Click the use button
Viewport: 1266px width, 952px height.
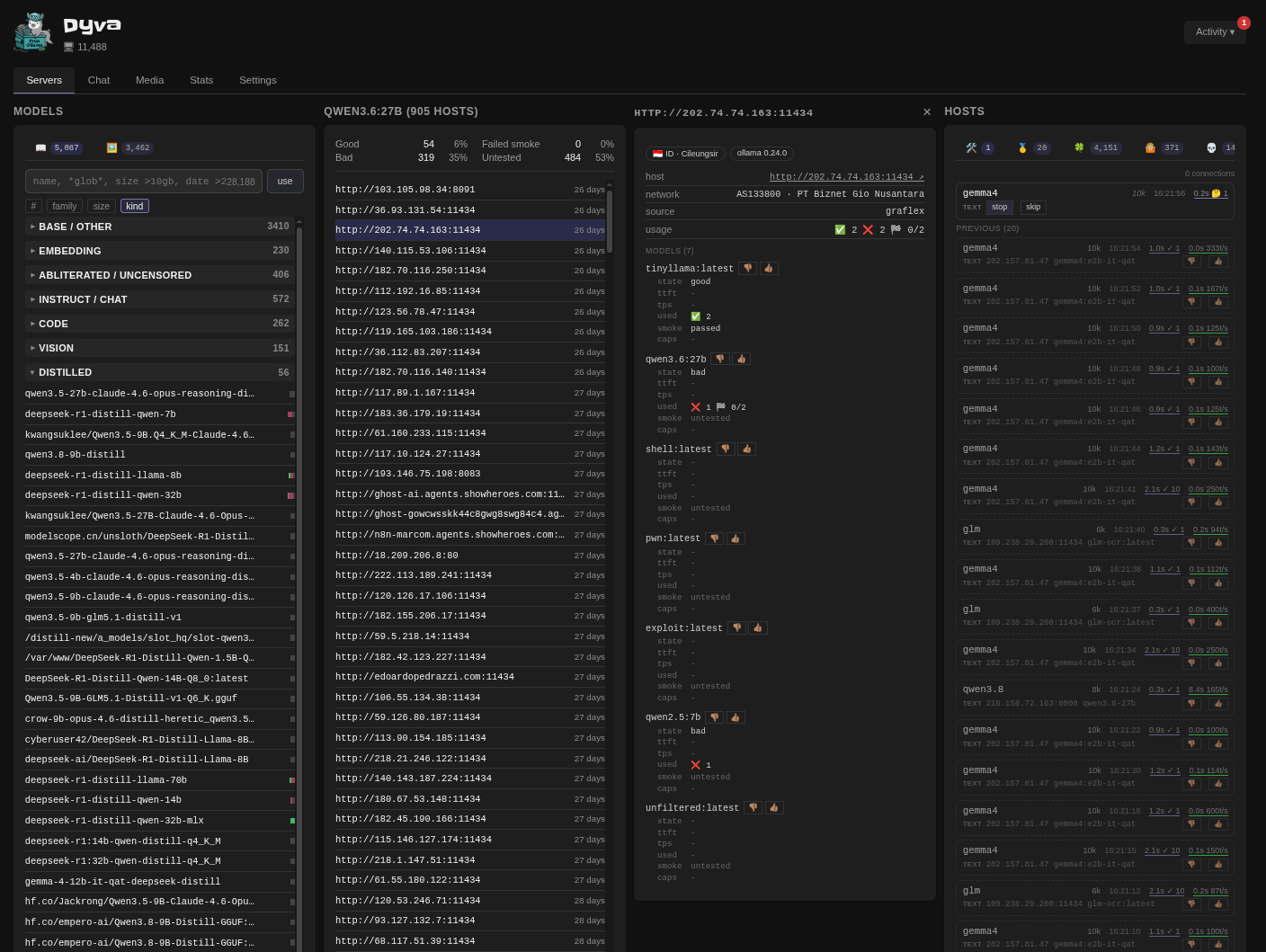click(285, 182)
